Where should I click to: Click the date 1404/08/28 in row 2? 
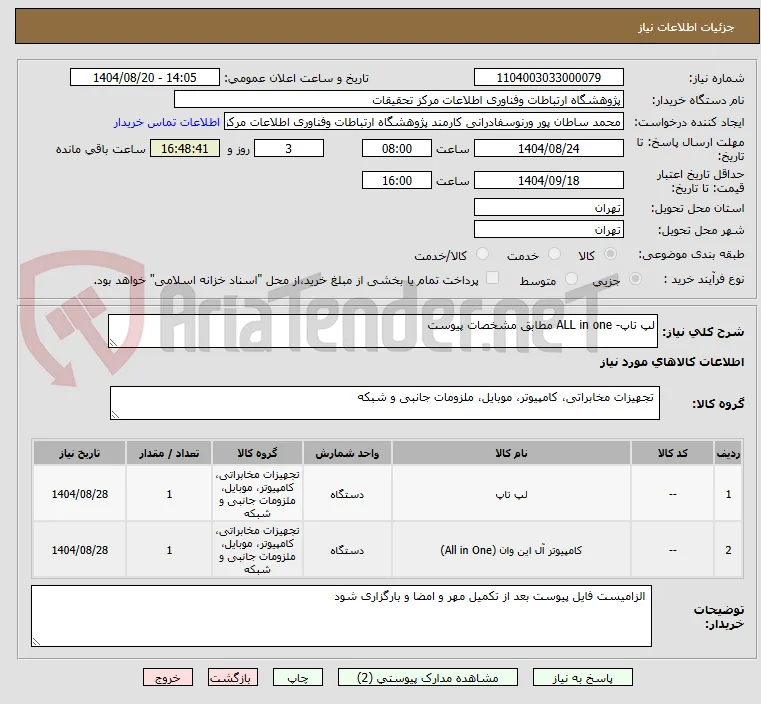point(80,550)
